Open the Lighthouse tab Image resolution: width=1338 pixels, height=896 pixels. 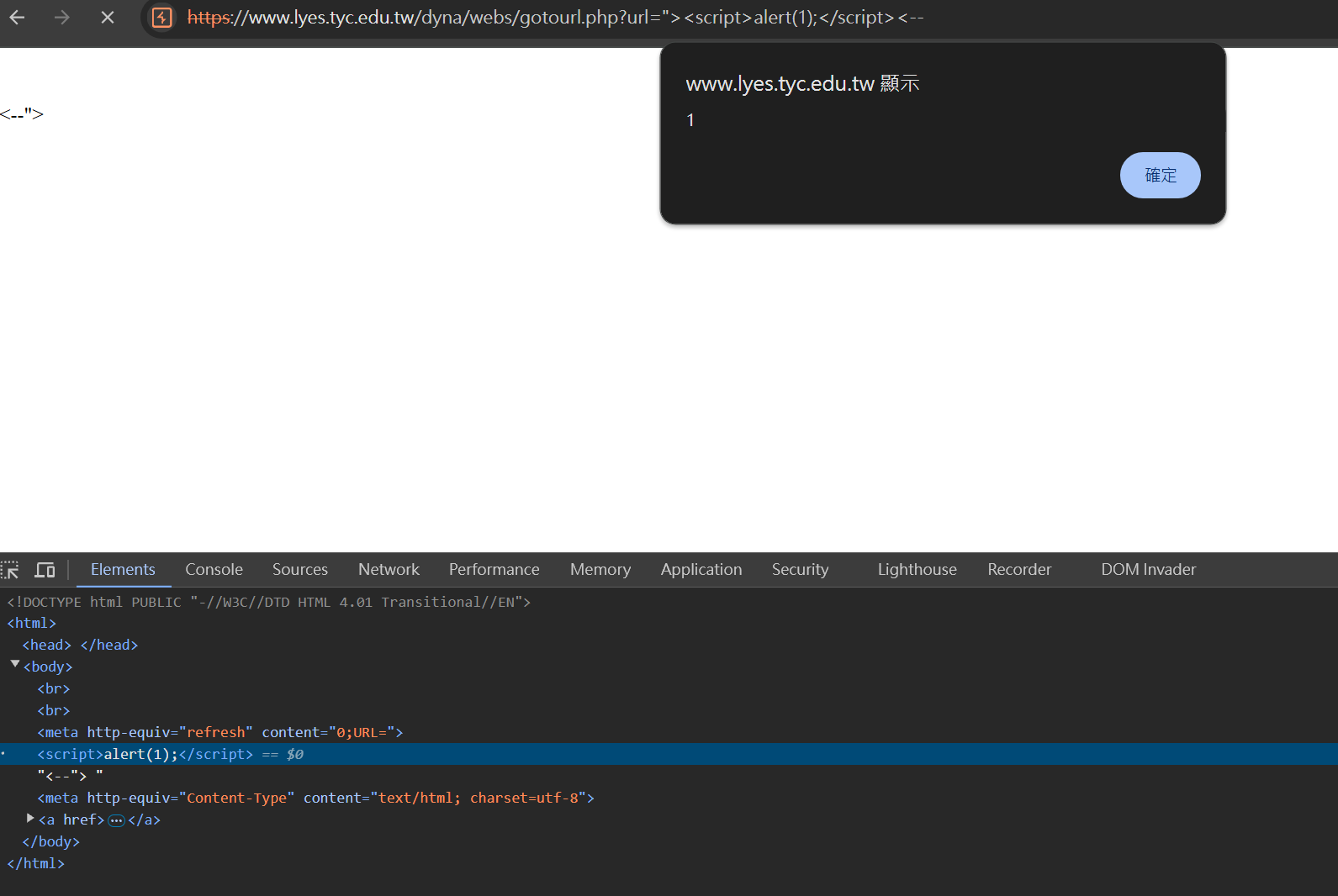click(x=917, y=569)
